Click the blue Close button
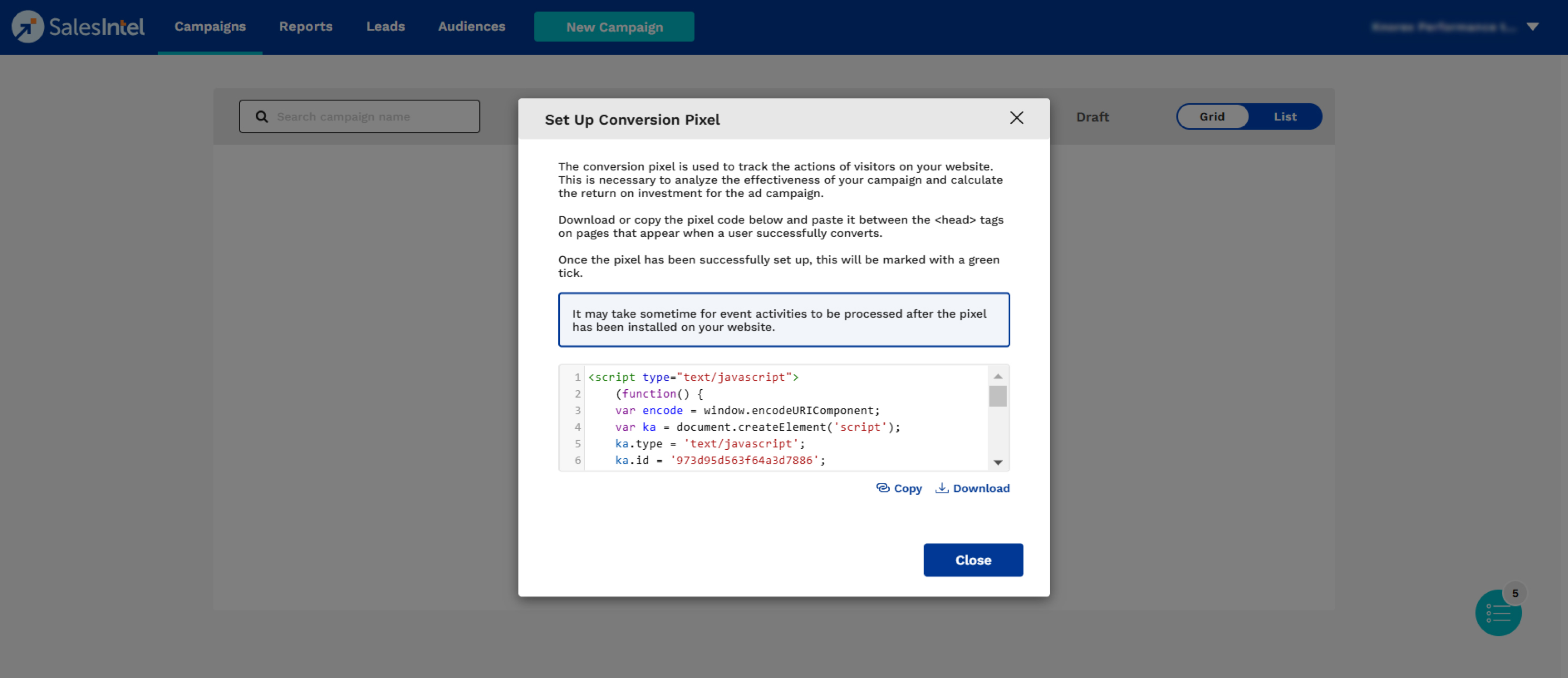1568x678 pixels. click(972, 560)
